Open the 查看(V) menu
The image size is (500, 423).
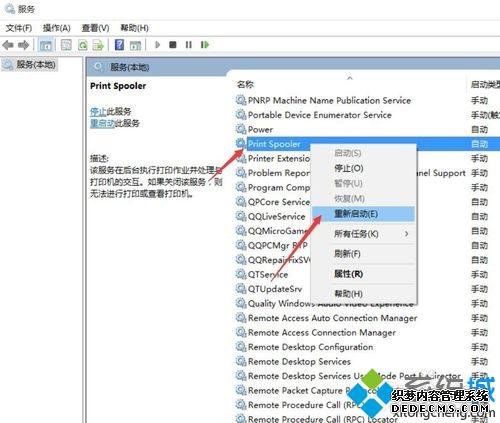pos(96,28)
